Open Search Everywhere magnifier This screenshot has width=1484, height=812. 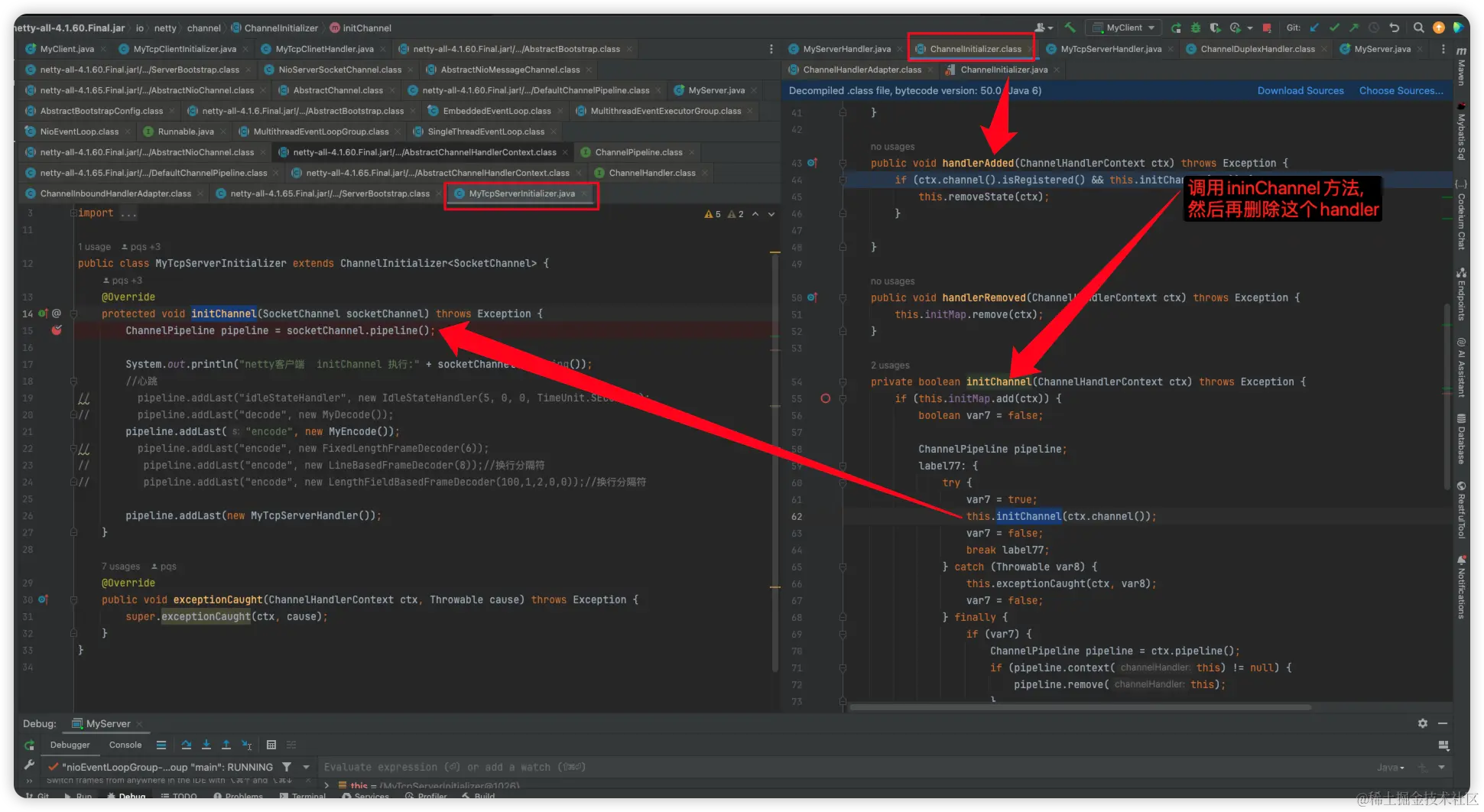coord(1418,28)
